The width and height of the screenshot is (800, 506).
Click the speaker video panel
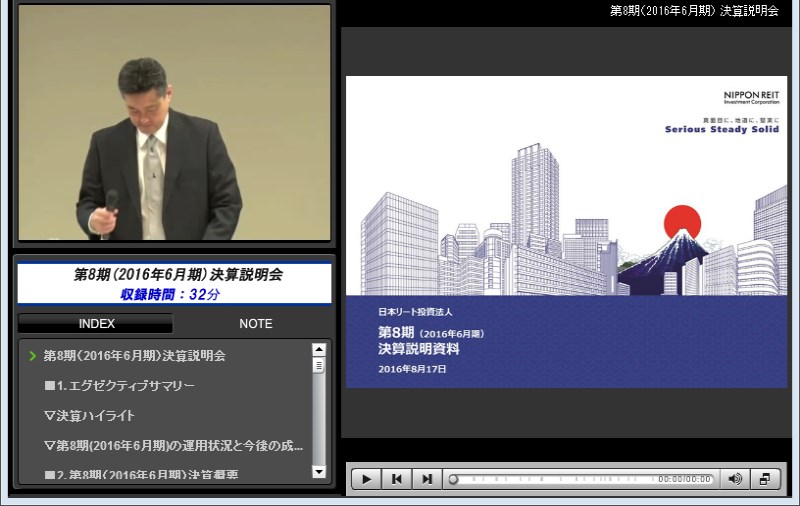tap(174, 122)
